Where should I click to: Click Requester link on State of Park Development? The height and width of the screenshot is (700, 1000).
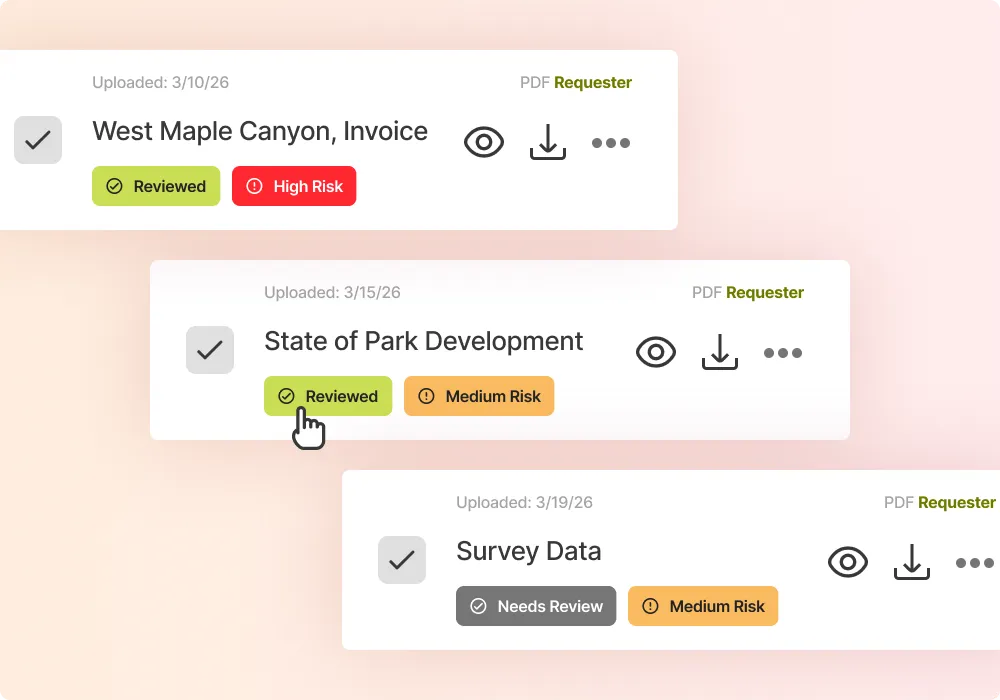click(x=765, y=293)
